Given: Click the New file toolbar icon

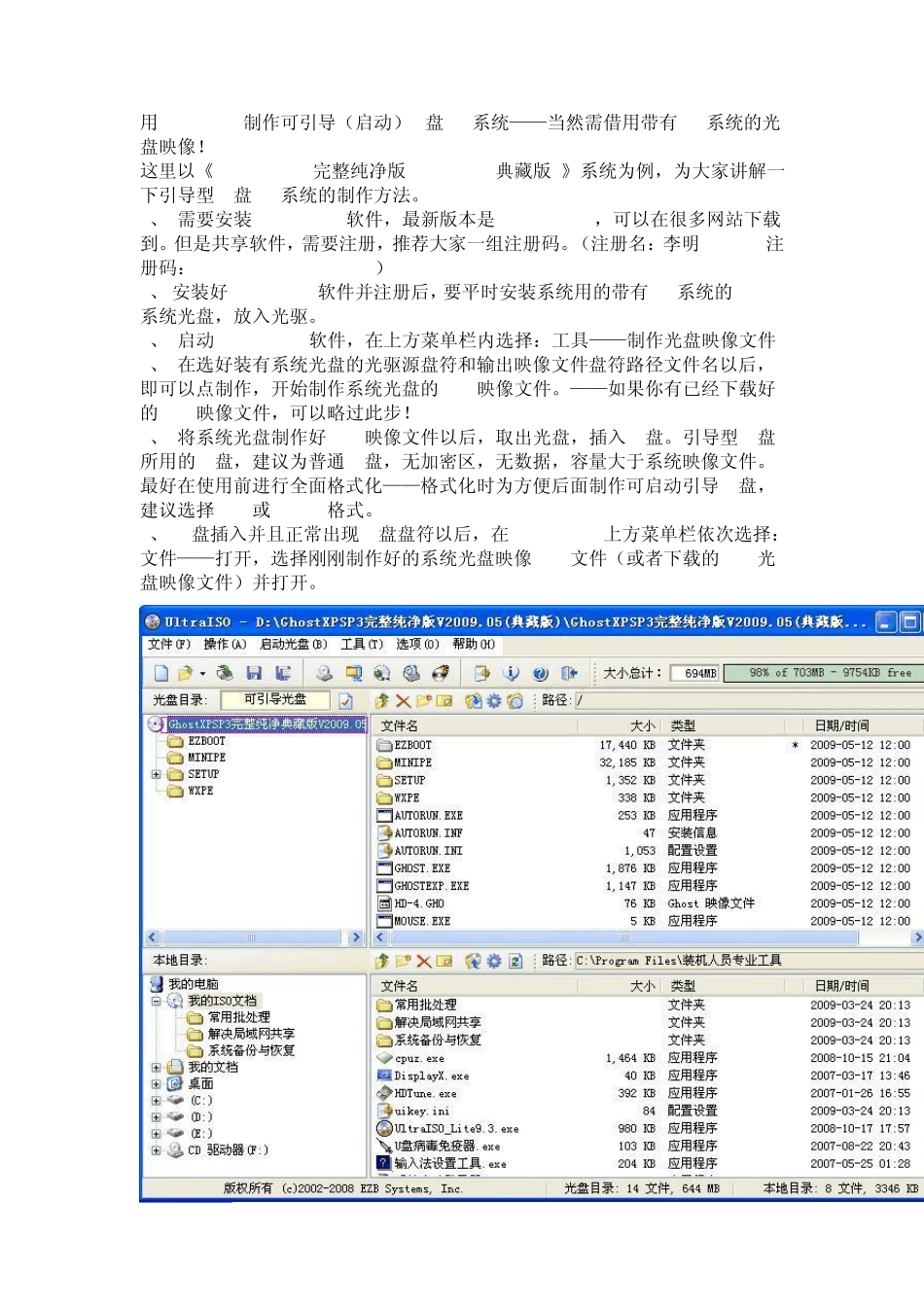Looking at the screenshot, I should [161, 673].
